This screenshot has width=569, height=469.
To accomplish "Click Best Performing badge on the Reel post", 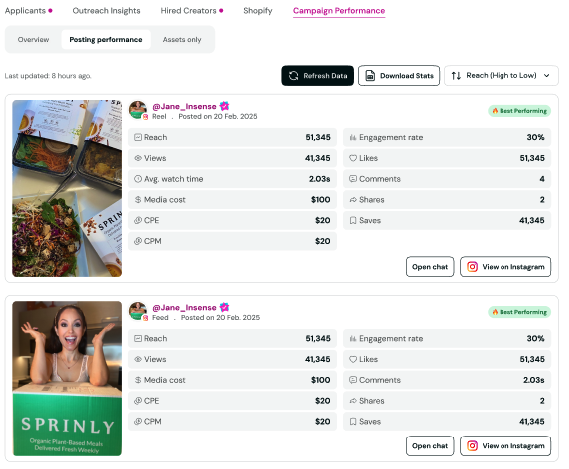I will 520,111.
